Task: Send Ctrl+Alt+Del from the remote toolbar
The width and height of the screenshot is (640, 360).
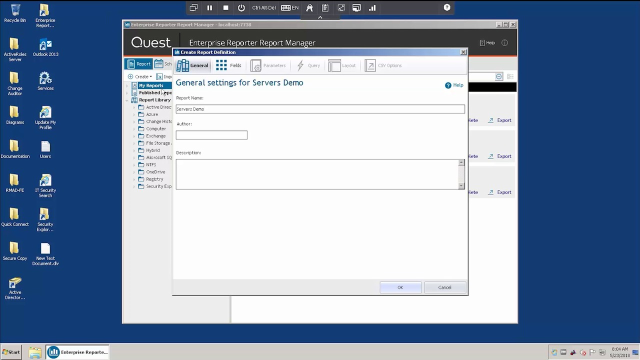Action: pyautogui.click(x=264, y=8)
